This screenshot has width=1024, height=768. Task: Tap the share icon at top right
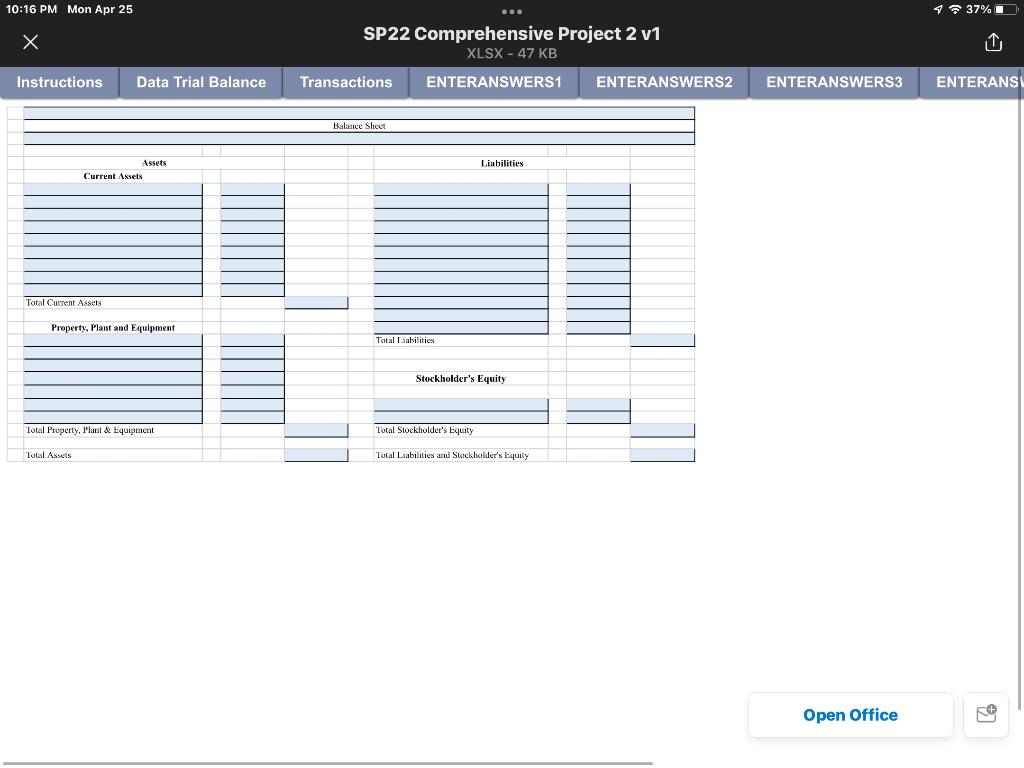[x=993, y=42]
